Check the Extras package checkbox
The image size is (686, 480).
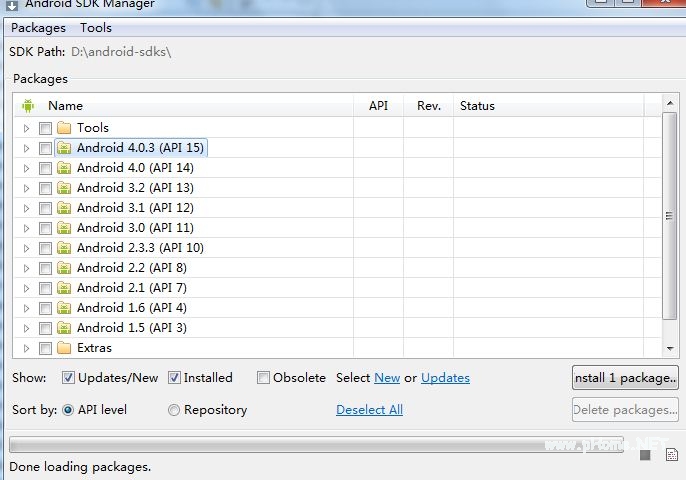point(45,348)
